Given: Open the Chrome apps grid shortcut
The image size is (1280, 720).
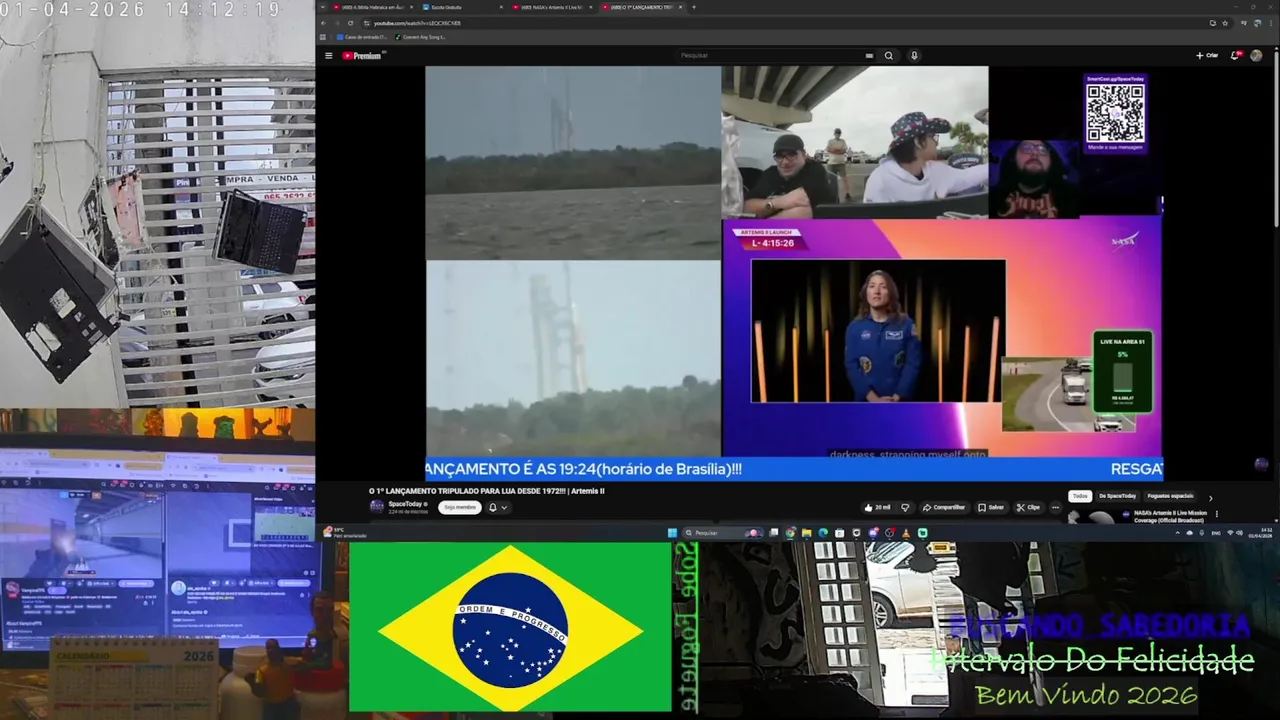Looking at the screenshot, I should click(x=323, y=37).
